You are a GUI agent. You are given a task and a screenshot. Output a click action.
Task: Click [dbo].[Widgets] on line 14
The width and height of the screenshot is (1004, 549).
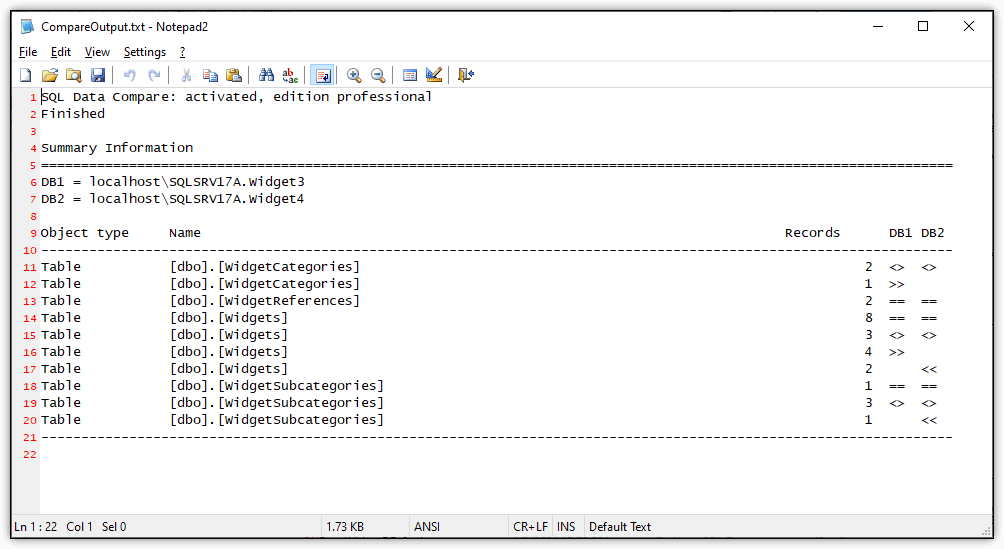[229, 318]
